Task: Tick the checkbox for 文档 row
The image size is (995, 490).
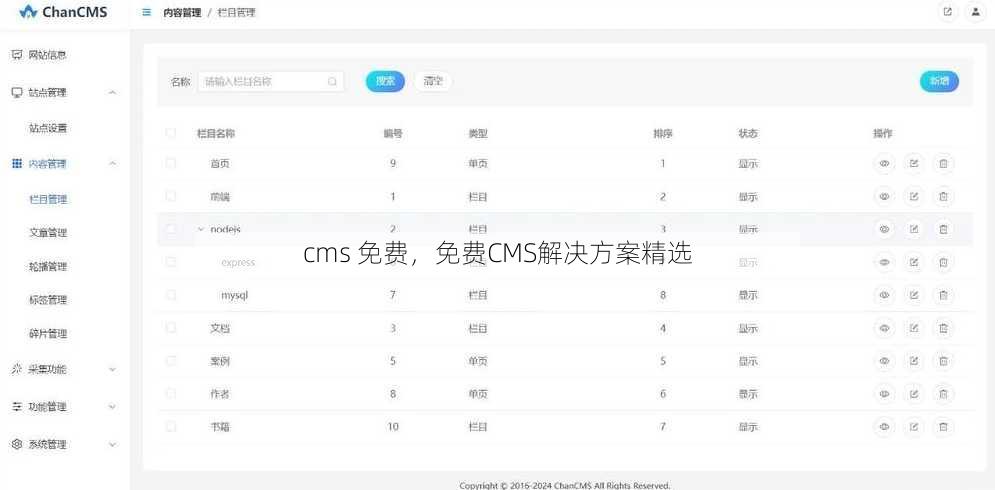Action: pyautogui.click(x=171, y=328)
